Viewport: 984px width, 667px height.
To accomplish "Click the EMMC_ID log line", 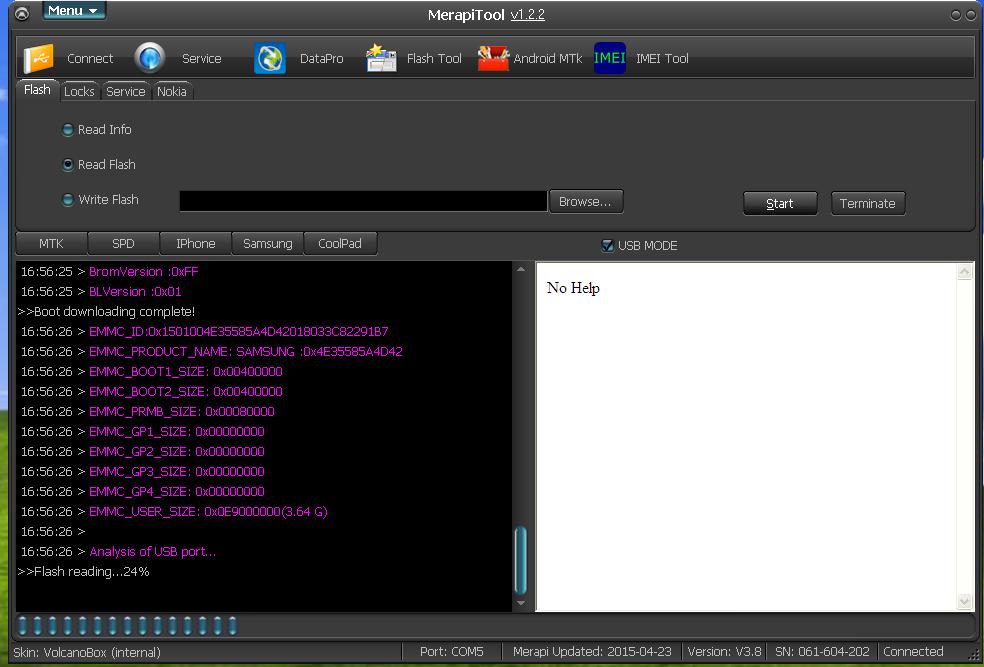I will (x=205, y=331).
